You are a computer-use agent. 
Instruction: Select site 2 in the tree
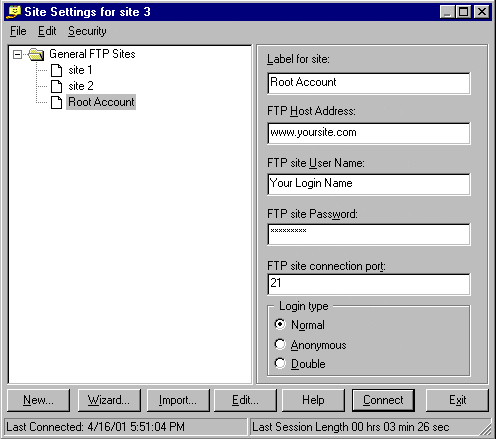click(81, 86)
